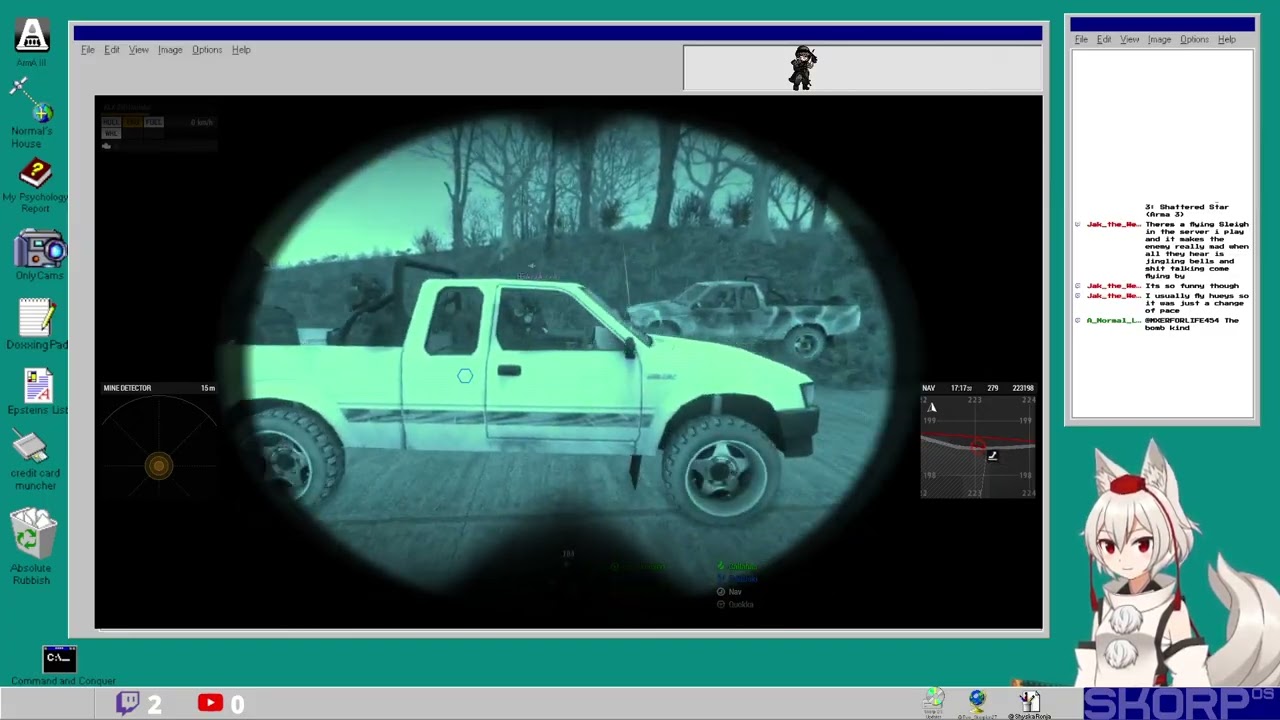Open Edit menu in the game window
Screen dimensions: 1280x720
click(112, 50)
